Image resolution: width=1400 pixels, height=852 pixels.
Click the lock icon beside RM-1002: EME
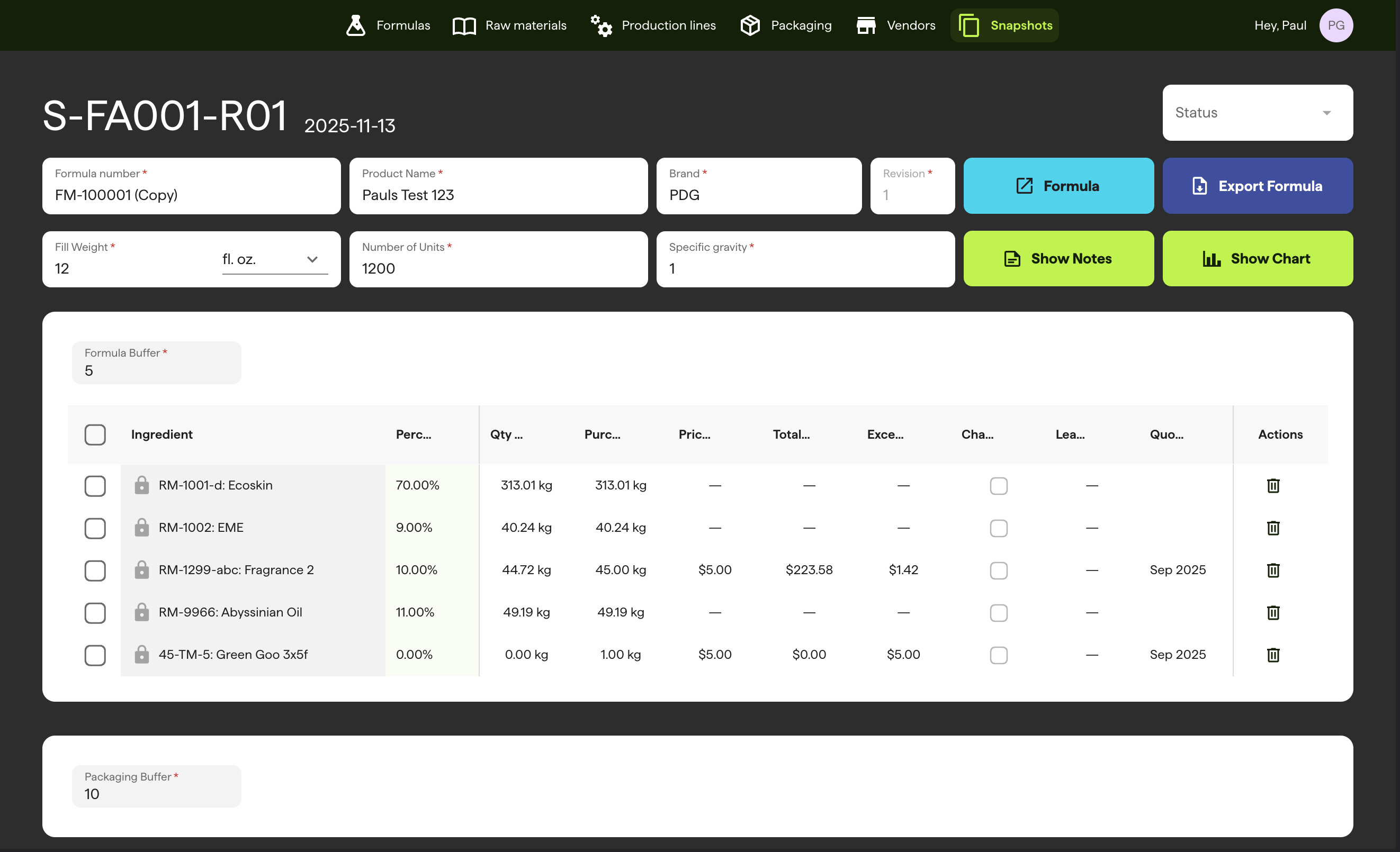pyautogui.click(x=142, y=528)
